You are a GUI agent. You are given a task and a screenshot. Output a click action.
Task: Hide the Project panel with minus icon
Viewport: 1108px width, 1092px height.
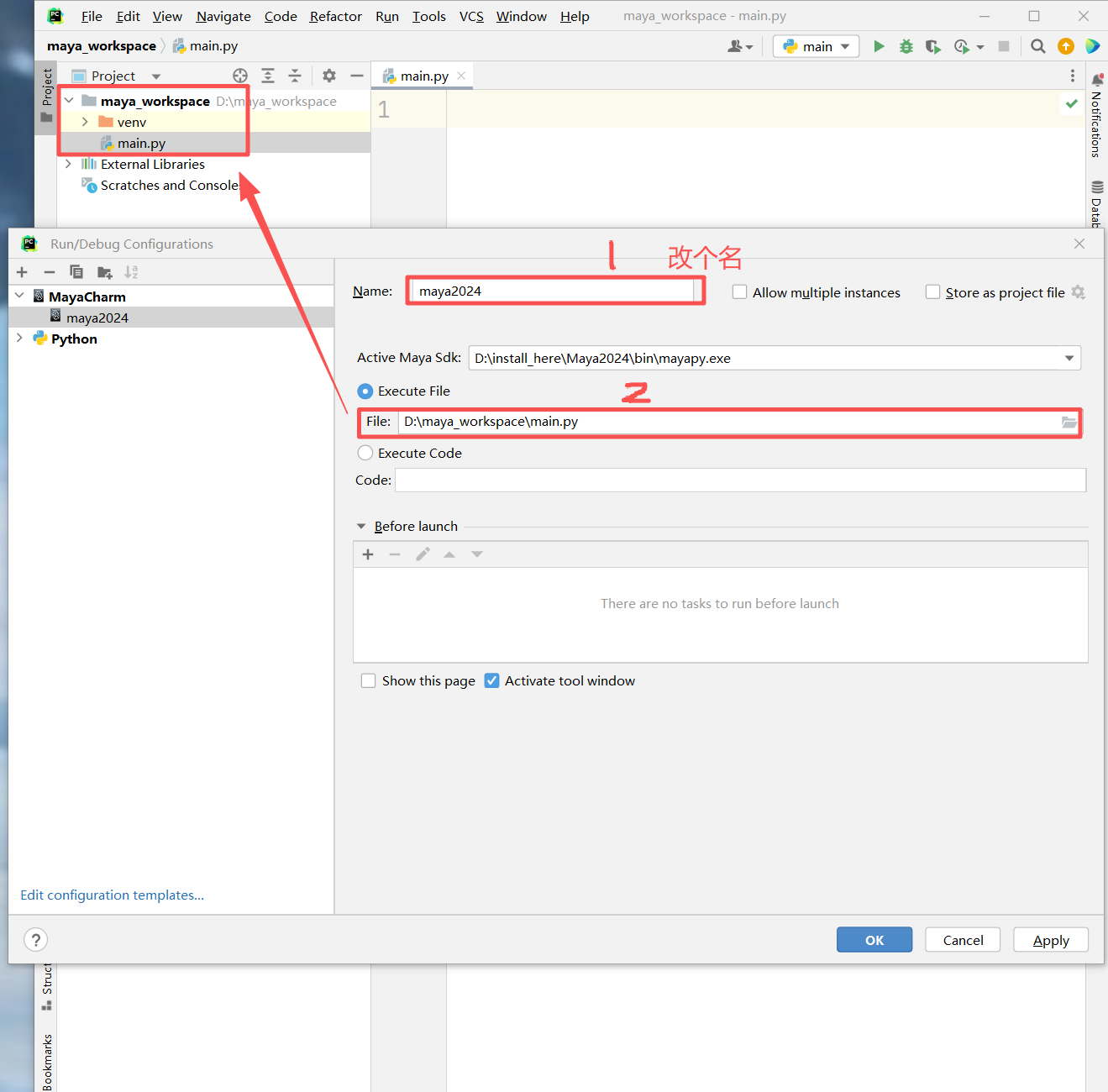tap(356, 76)
